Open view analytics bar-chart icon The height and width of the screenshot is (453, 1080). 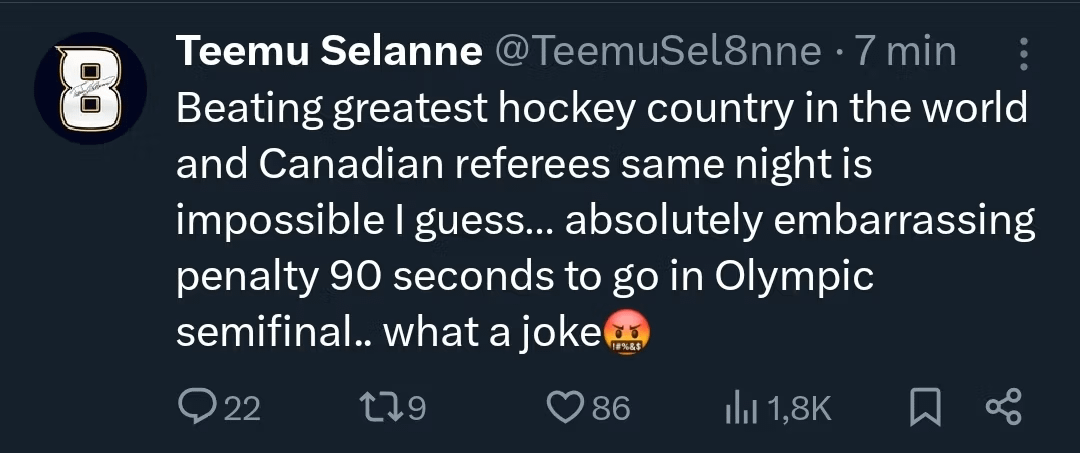tap(738, 407)
